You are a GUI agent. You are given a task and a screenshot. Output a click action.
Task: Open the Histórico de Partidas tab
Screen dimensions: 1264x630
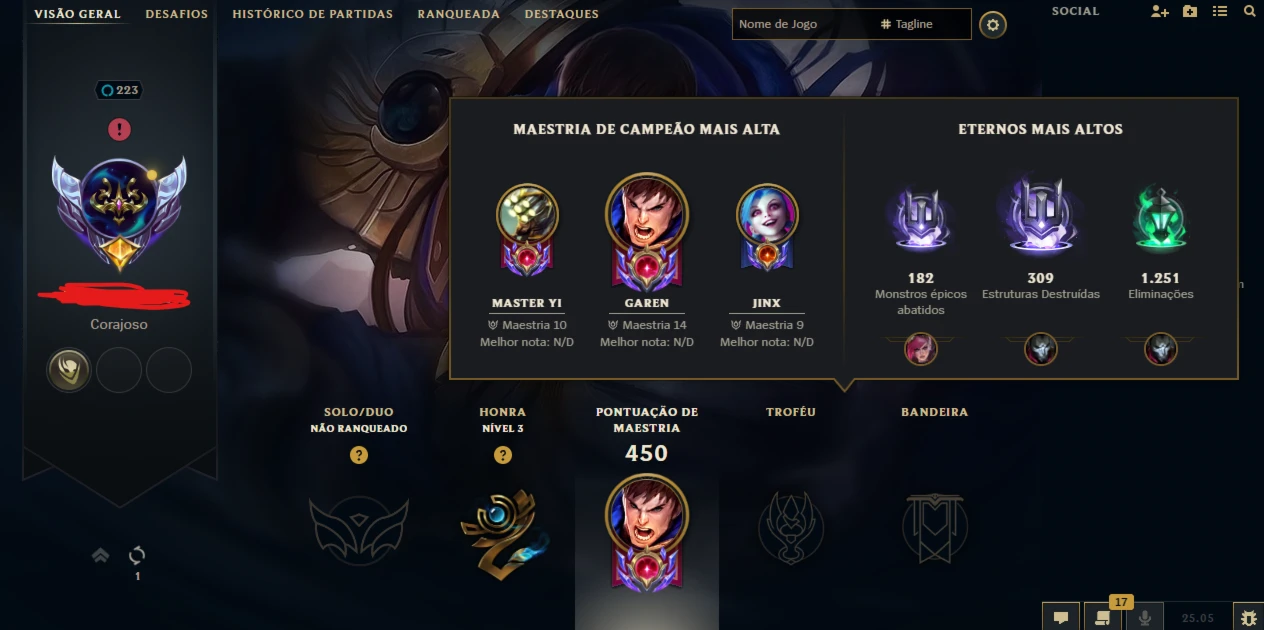coord(312,14)
